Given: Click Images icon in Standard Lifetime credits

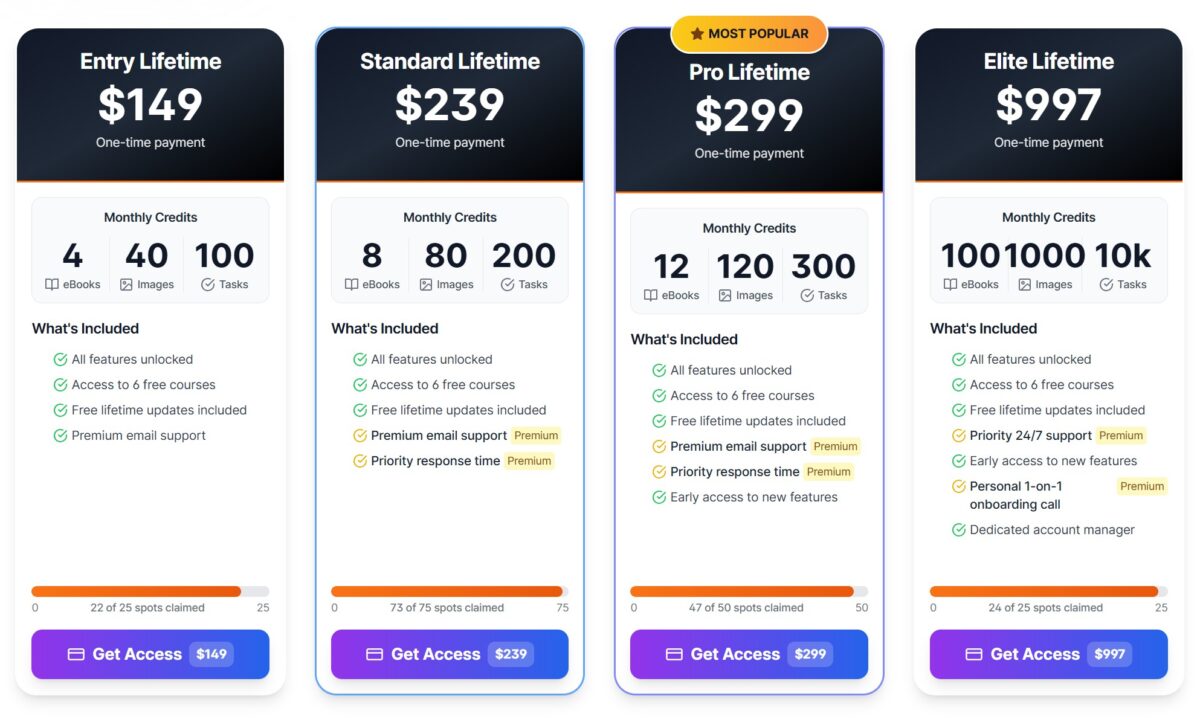Looking at the screenshot, I should pyautogui.click(x=426, y=285).
